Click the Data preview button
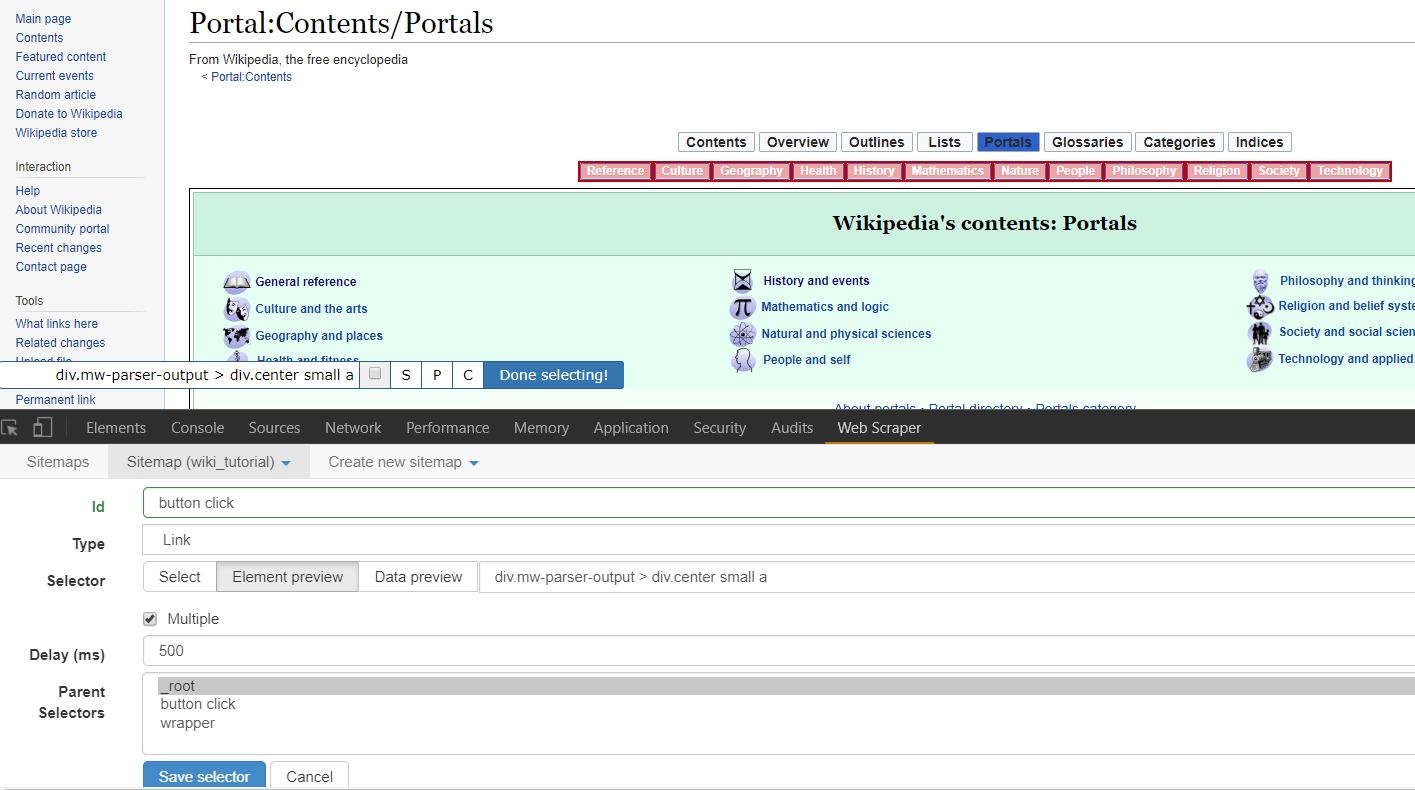This screenshot has width=1415, height=790. (418, 577)
